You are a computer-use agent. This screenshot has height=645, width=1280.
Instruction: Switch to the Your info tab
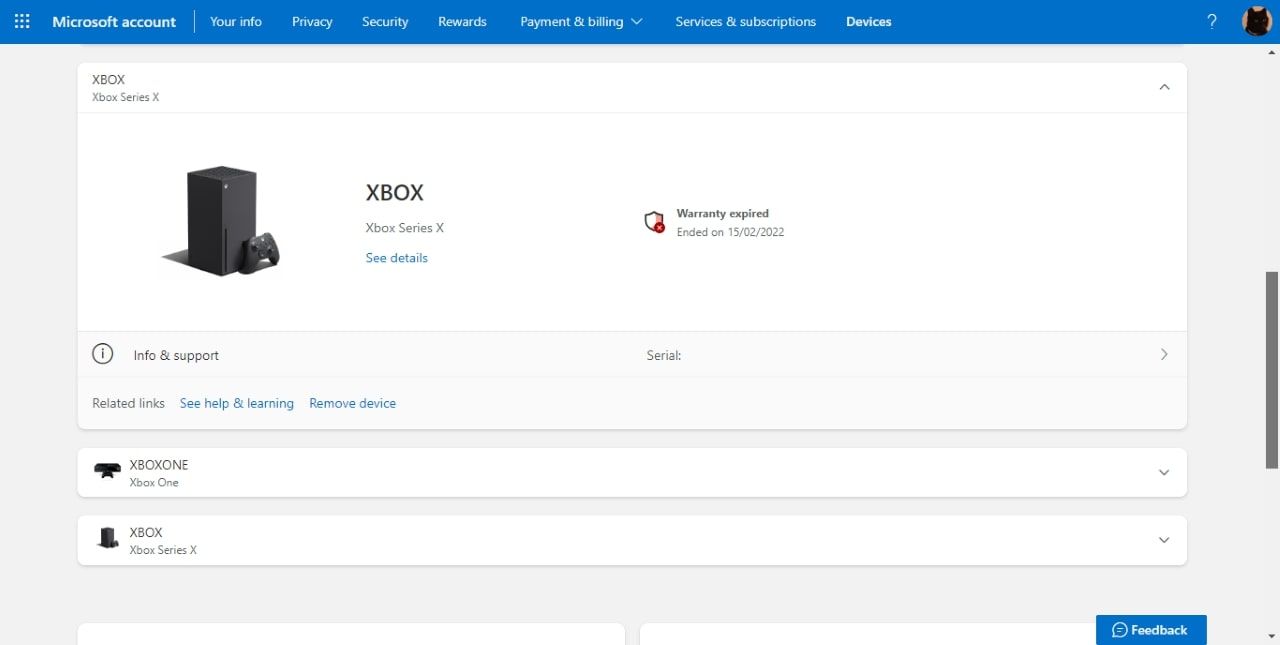point(236,21)
